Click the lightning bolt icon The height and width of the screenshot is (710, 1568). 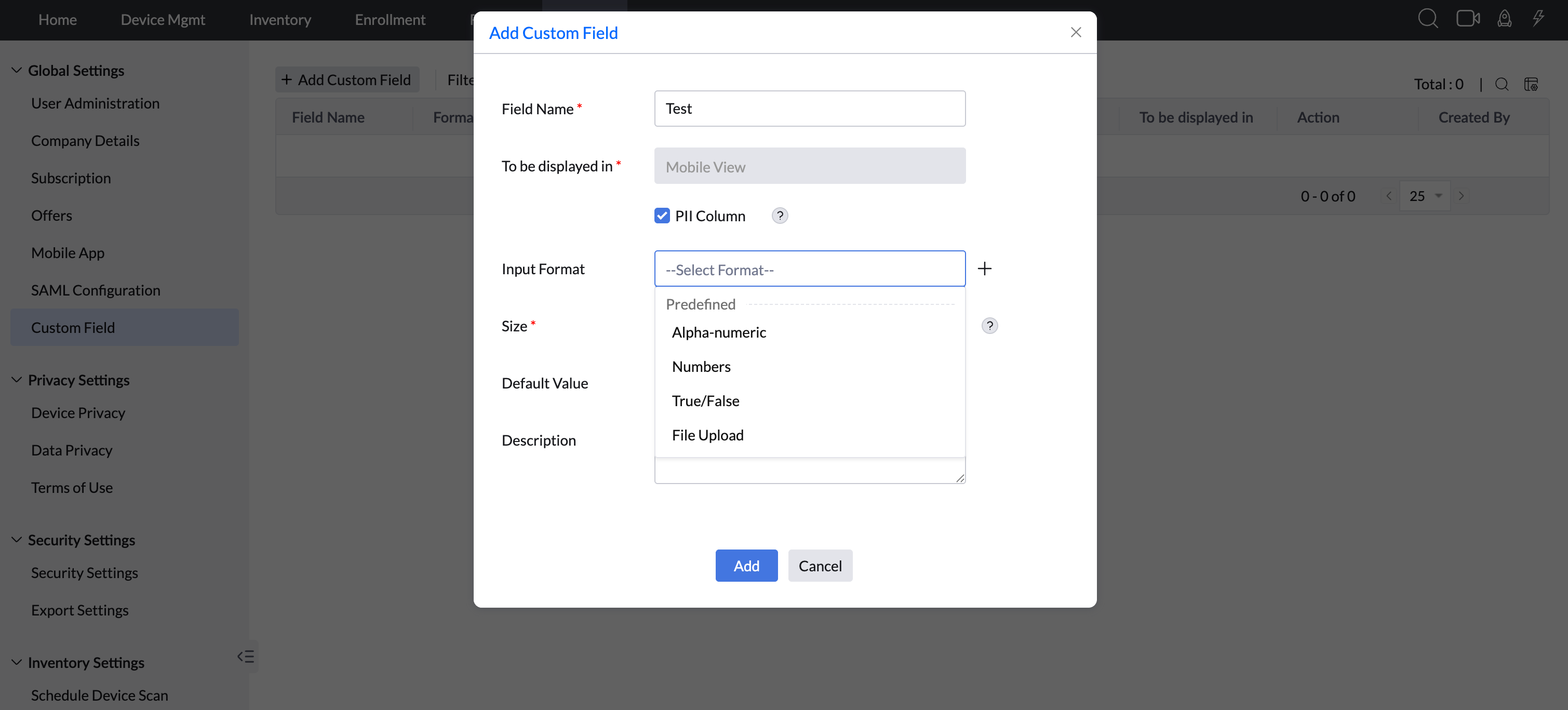coord(1538,18)
